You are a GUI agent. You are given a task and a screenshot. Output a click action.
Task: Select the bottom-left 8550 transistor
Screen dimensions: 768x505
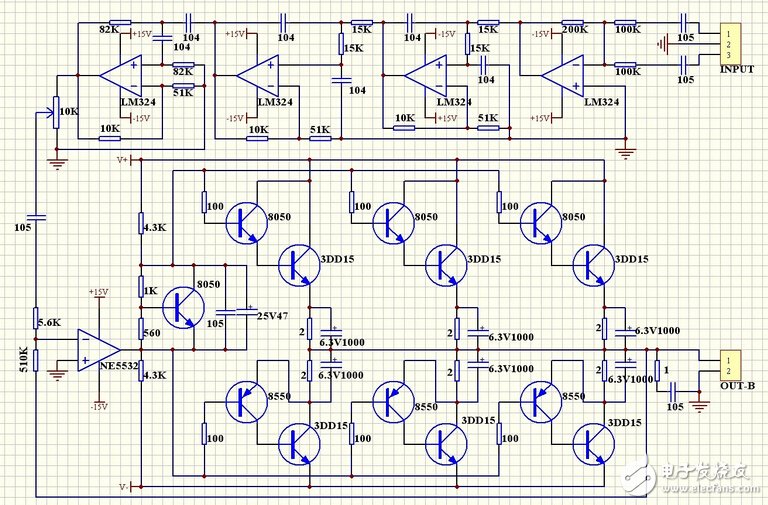click(244, 402)
